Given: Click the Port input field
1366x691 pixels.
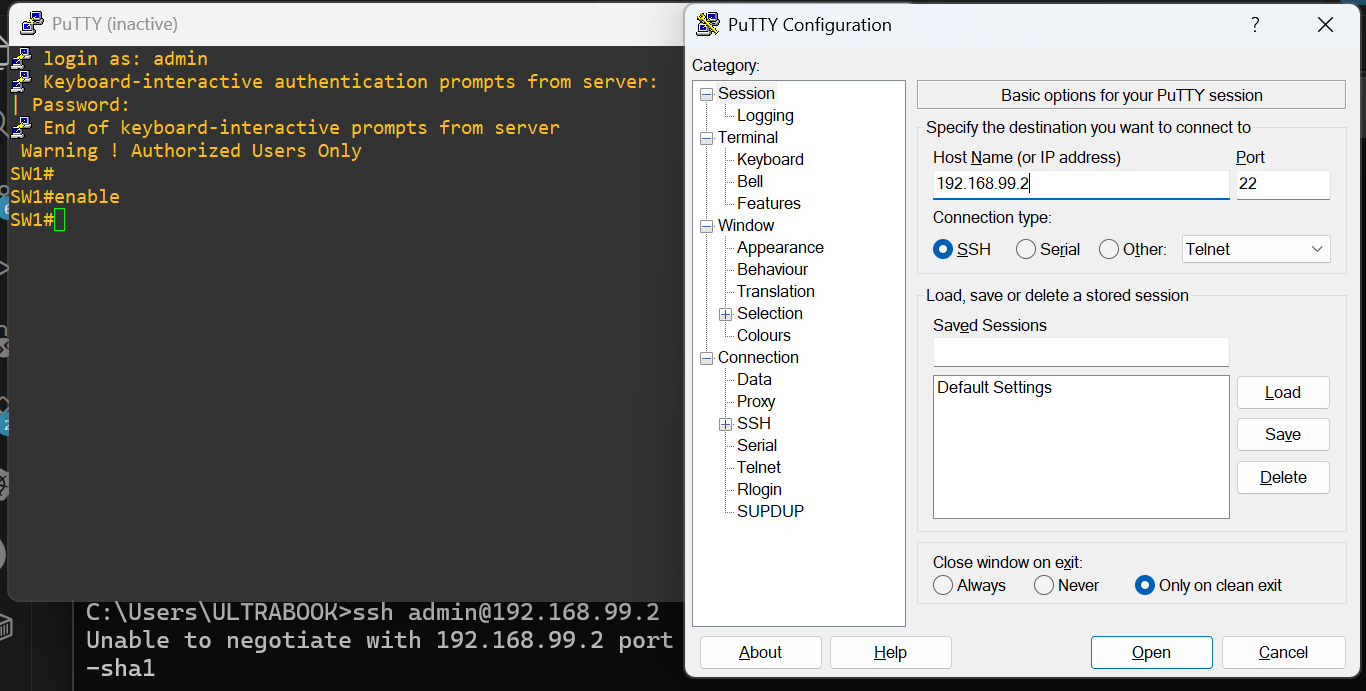Looking at the screenshot, I should [x=1283, y=185].
